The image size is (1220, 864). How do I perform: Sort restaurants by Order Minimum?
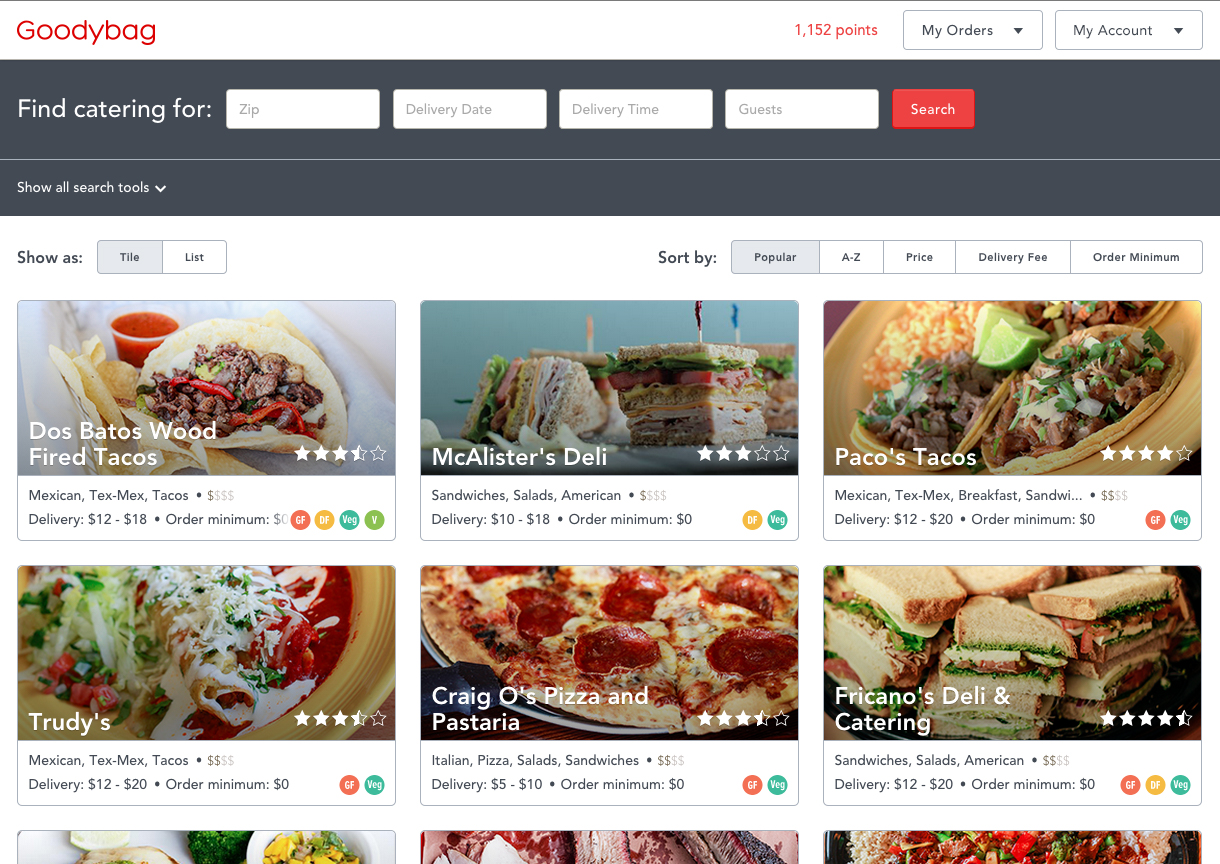[x=1136, y=257]
